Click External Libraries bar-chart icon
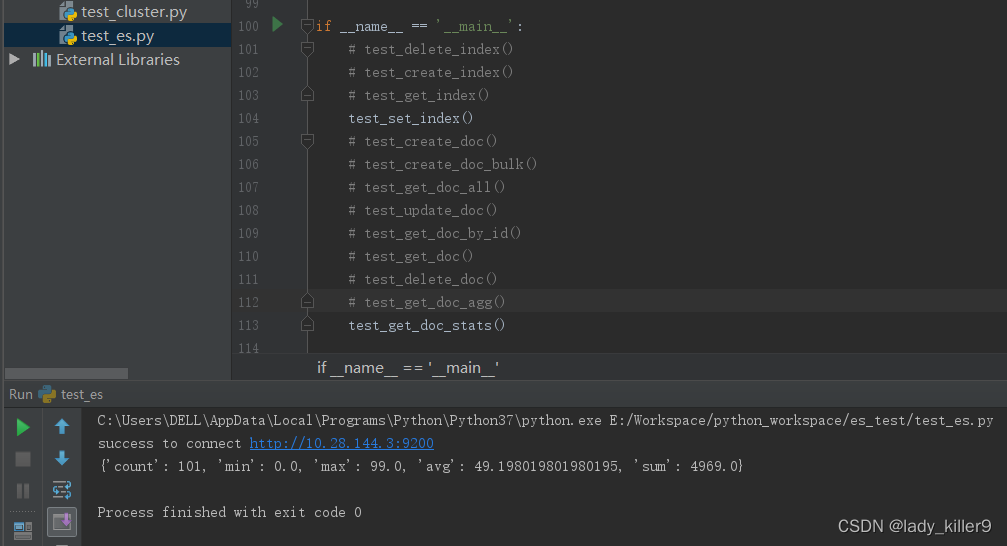 42,59
